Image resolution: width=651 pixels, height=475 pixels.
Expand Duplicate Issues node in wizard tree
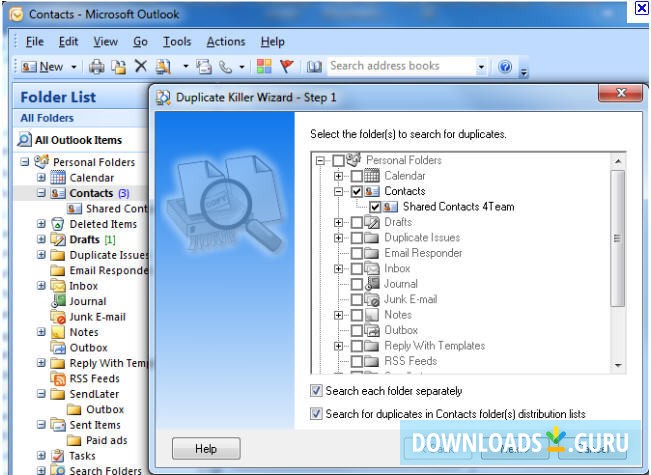(338, 238)
